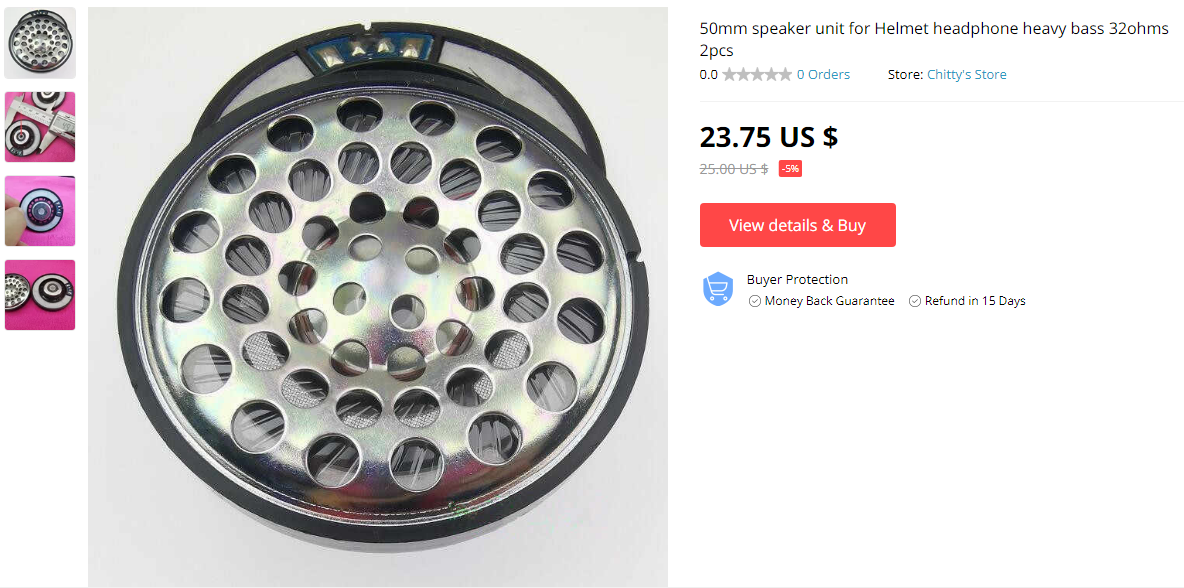The height and width of the screenshot is (588, 1184).
Task: View the fourth thumbnail with two speaker units
Action: click(x=40, y=294)
